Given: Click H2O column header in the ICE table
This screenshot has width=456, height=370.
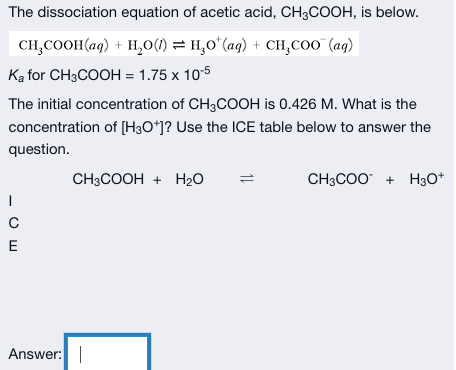Looking at the screenshot, I should pos(189,179).
